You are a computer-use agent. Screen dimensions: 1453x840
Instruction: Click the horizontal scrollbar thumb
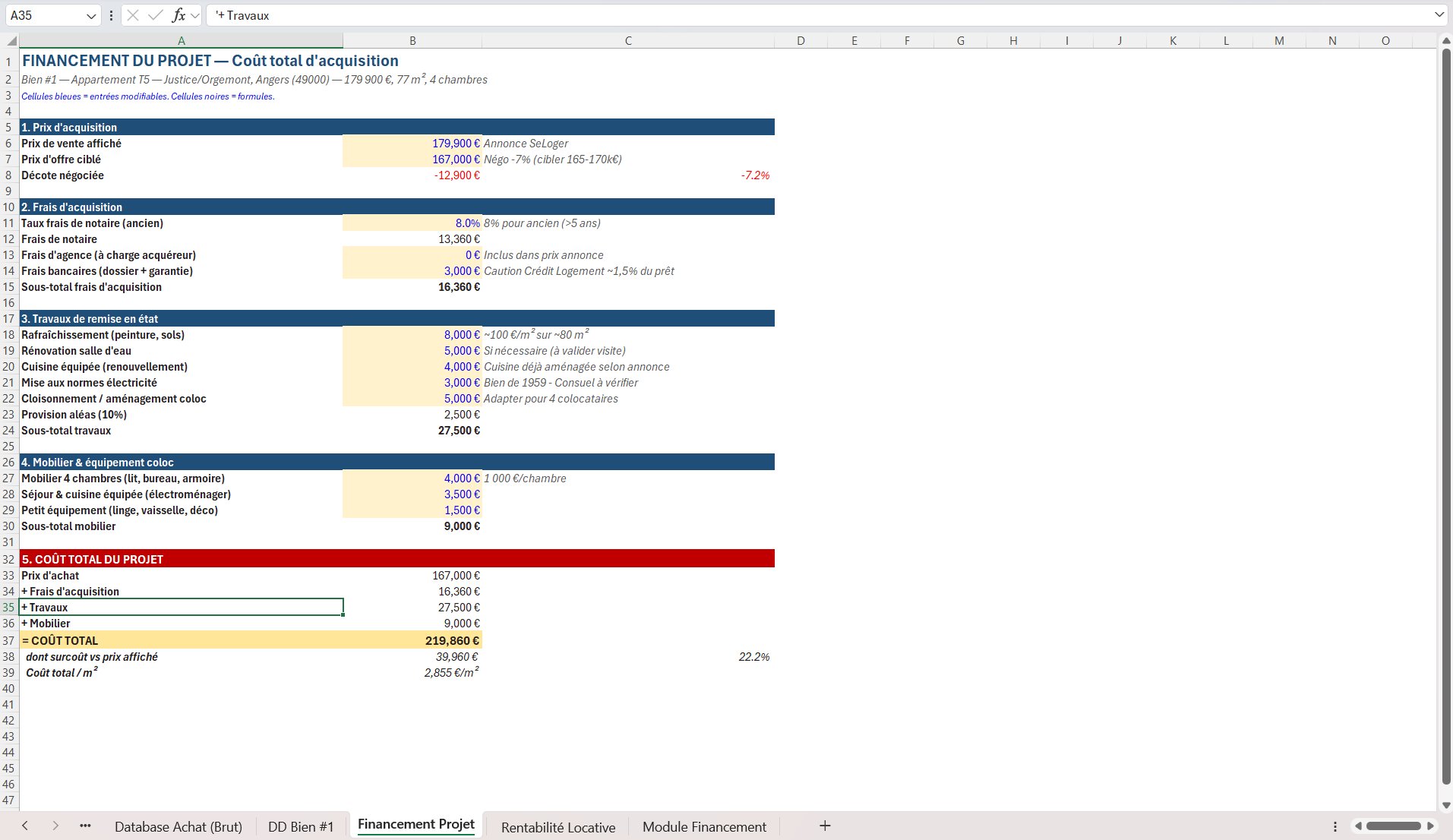1393,826
